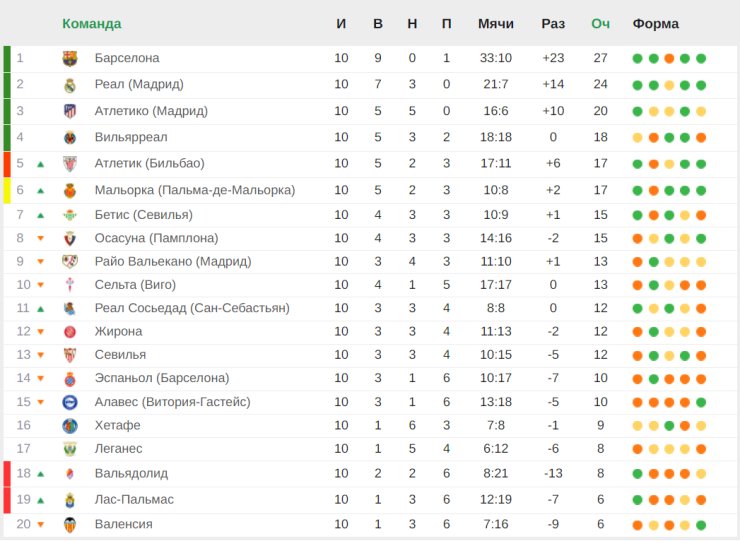The height and width of the screenshot is (541, 740).
Task: Click the Las Palmas crest icon
Action: coord(69,499)
